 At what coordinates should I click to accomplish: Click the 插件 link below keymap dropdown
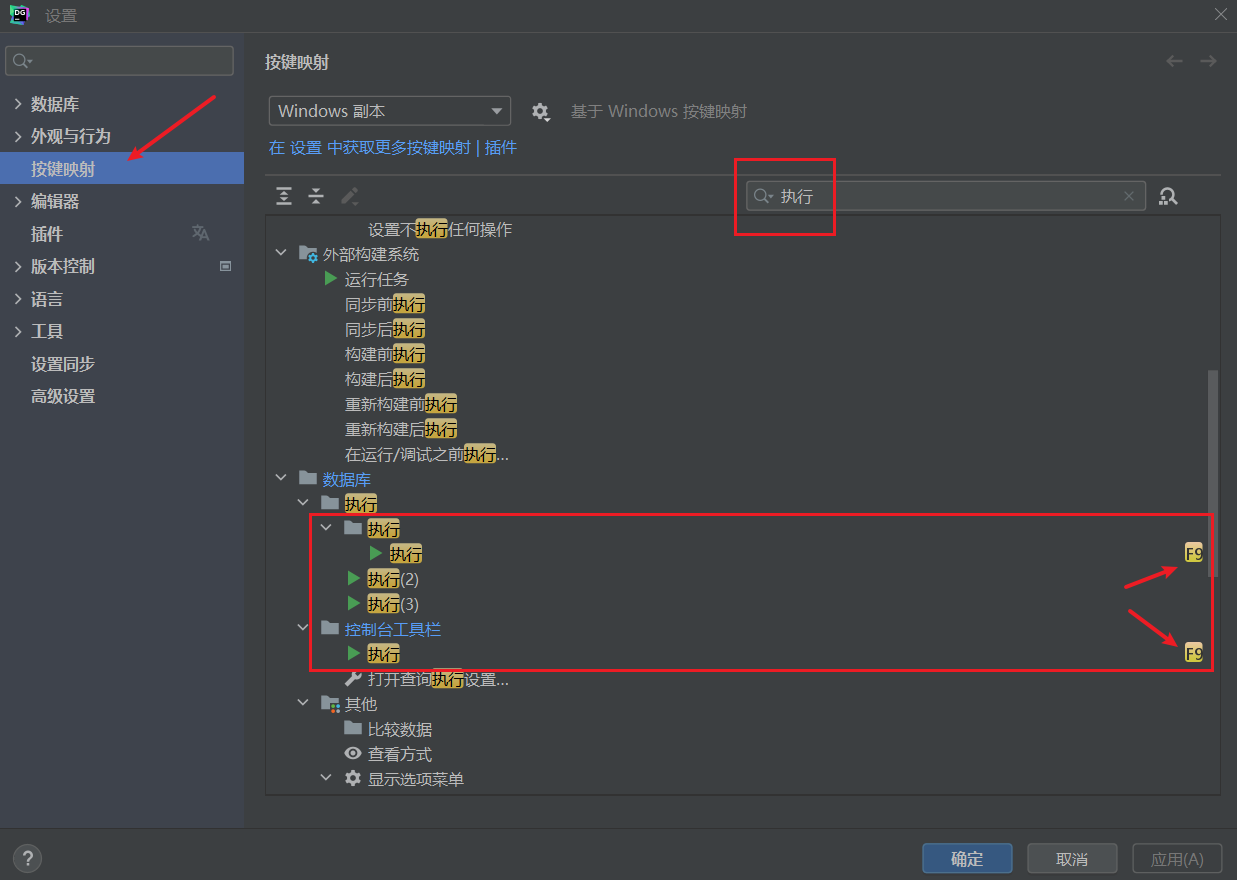click(x=501, y=148)
